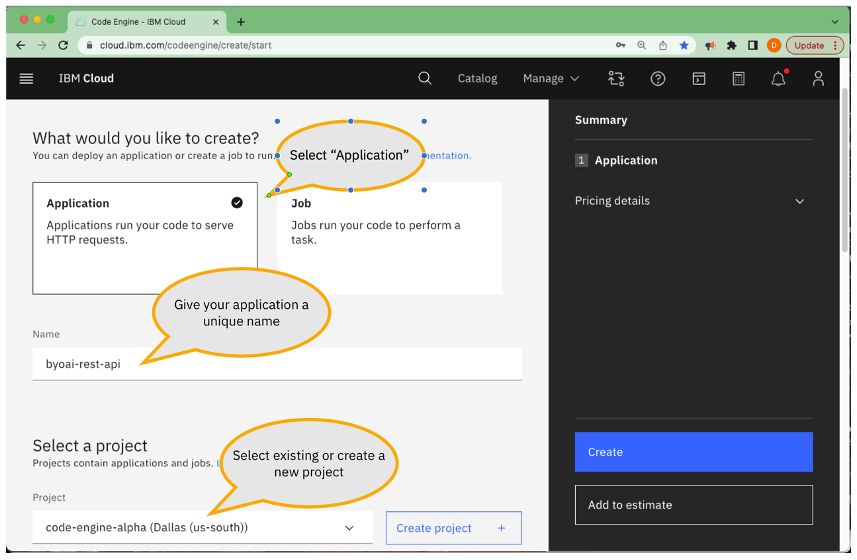The image size is (857, 560).
Task: Click the orange Chrome profile avatar
Action: pyautogui.click(x=773, y=45)
